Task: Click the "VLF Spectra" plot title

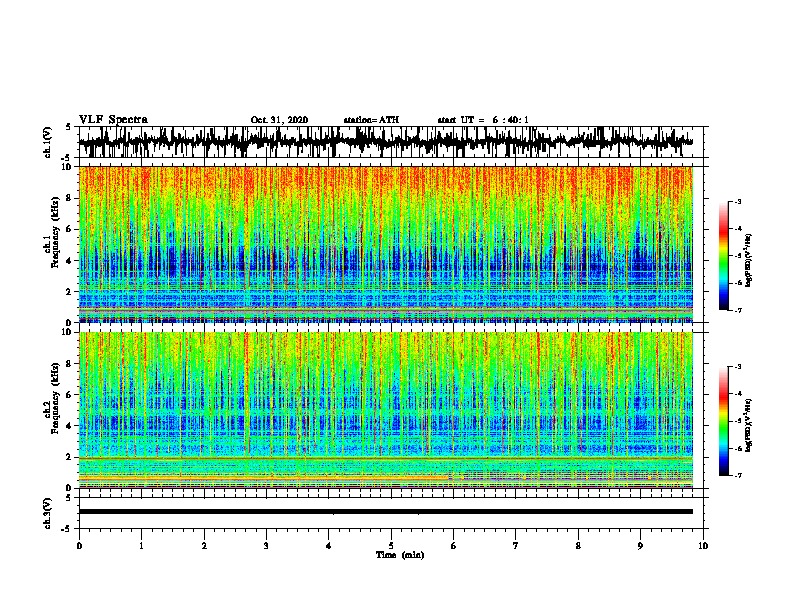Action: tap(113, 120)
